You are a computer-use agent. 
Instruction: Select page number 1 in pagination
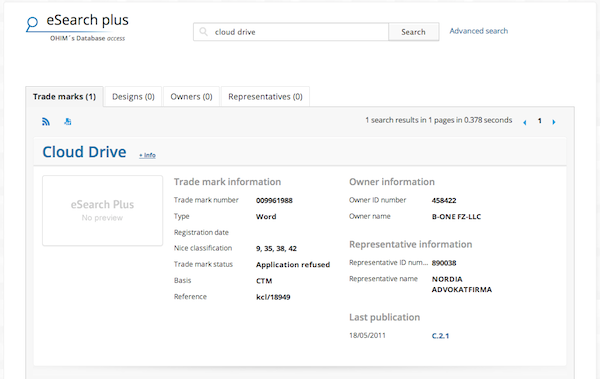540,121
